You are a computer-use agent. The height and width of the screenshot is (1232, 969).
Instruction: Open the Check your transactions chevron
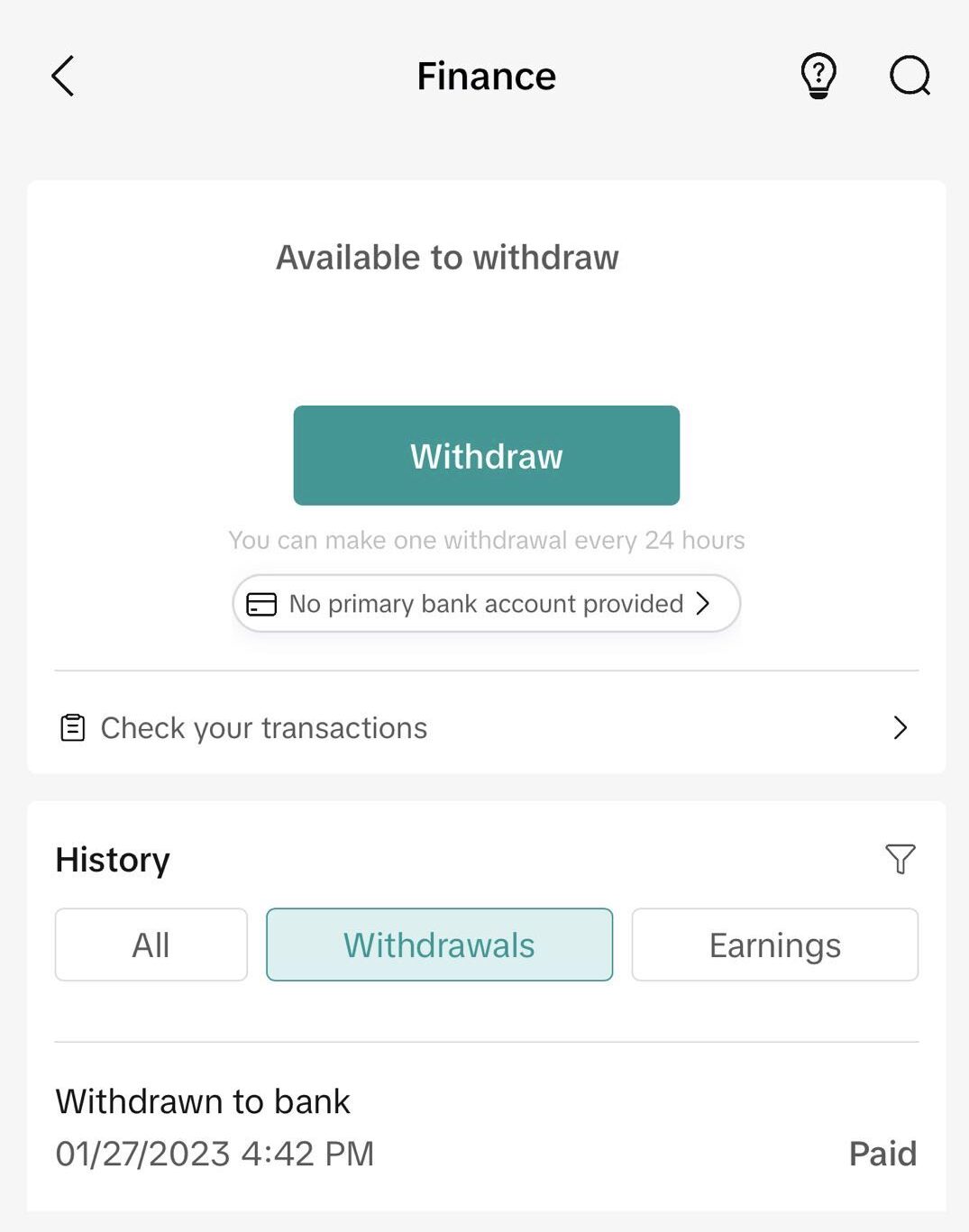[900, 727]
